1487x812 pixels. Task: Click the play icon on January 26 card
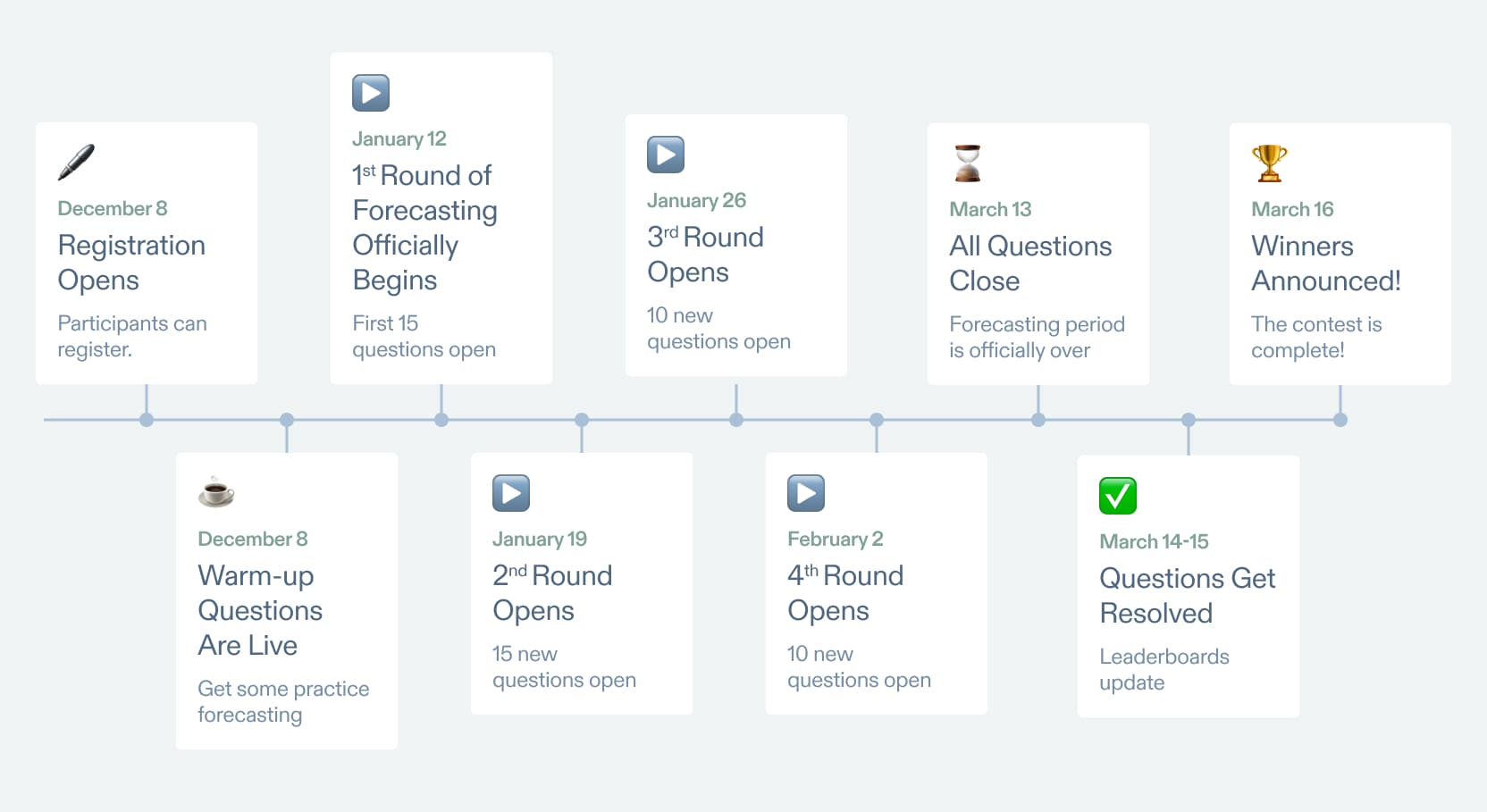666,155
